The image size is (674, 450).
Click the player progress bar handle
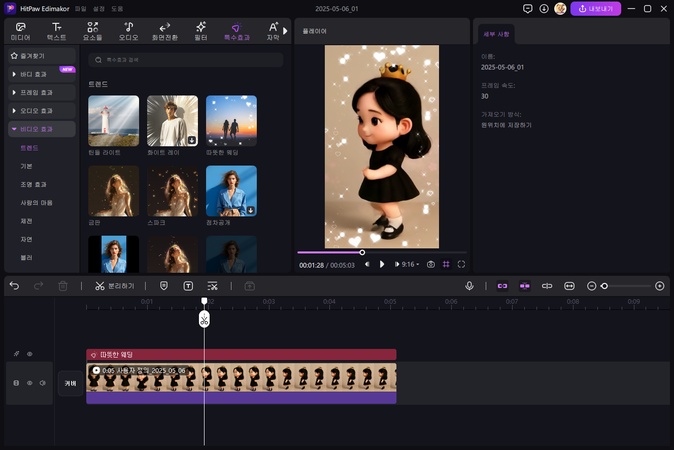[362, 252]
